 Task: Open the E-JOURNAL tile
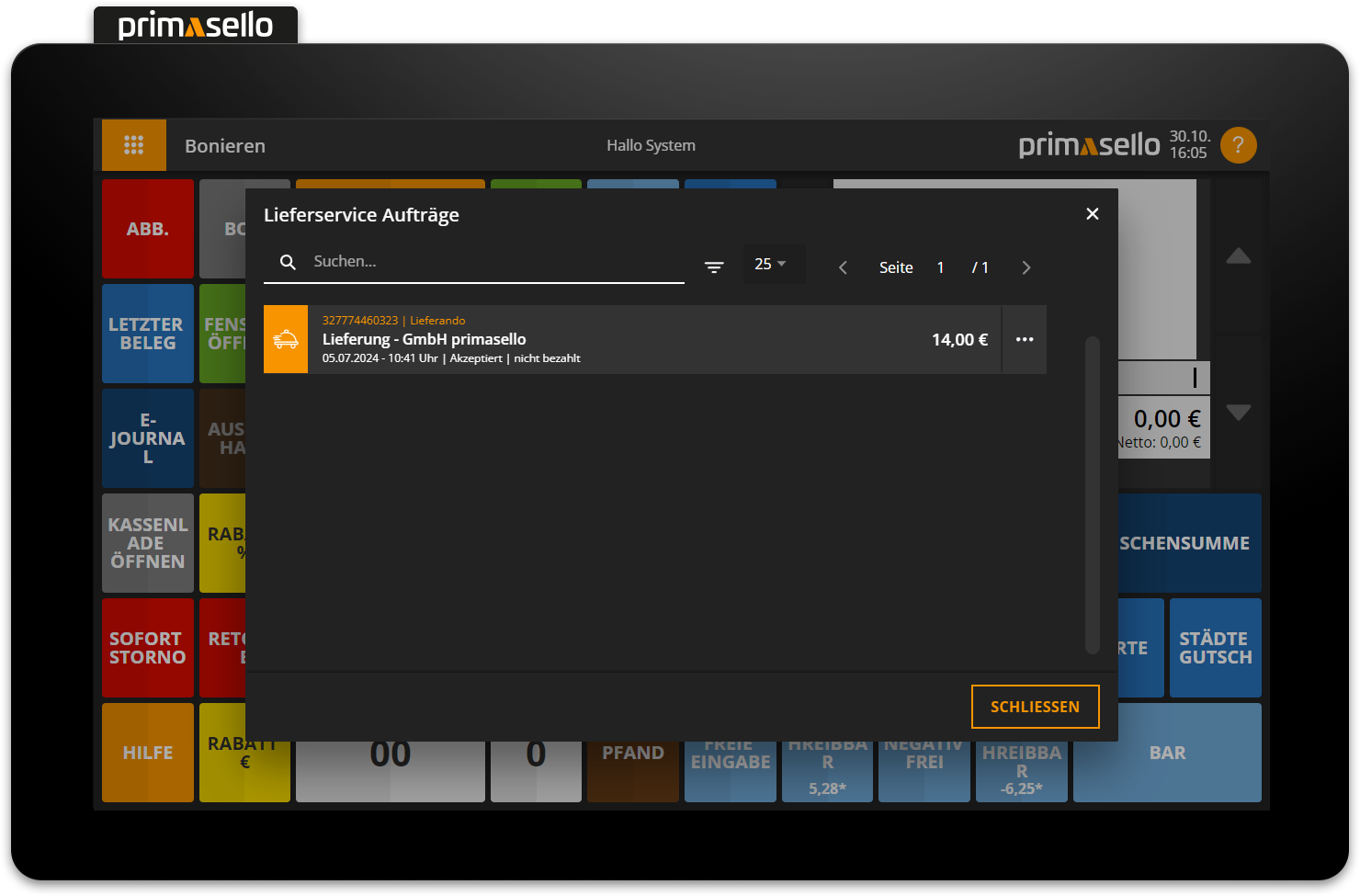(x=147, y=438)
